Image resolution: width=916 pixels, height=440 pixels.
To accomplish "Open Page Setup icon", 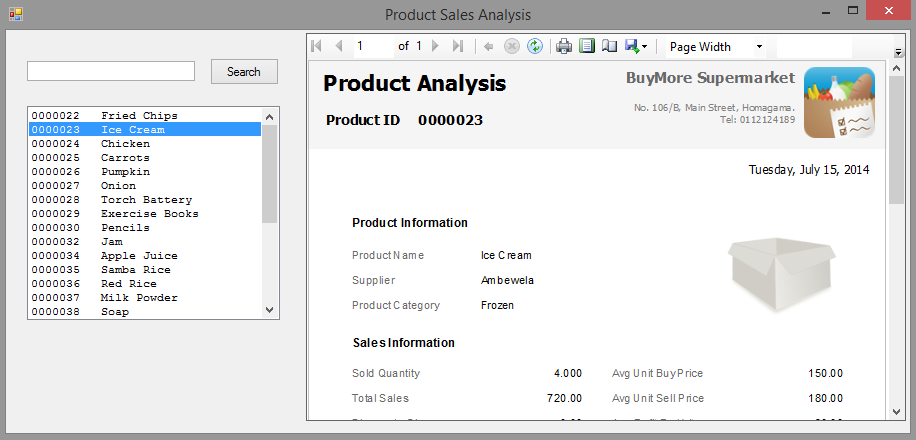I will tap(609, 46).
